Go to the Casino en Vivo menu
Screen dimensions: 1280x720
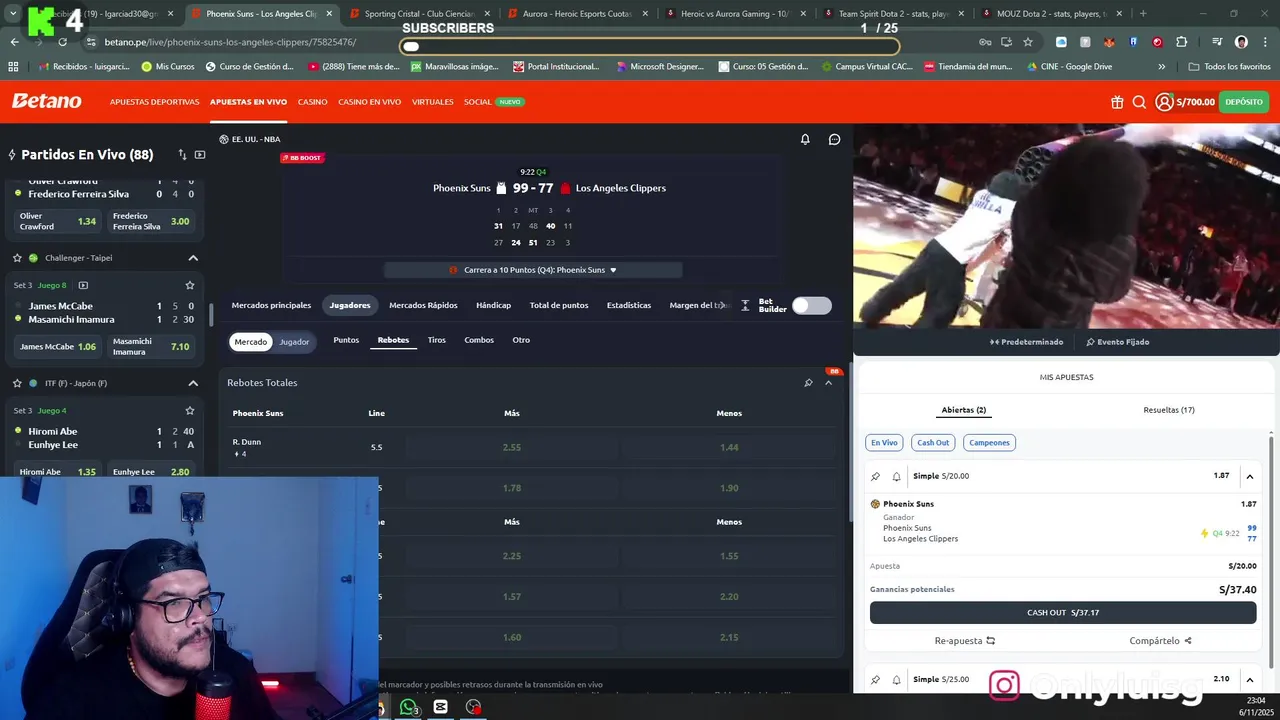tap(369, 102)
